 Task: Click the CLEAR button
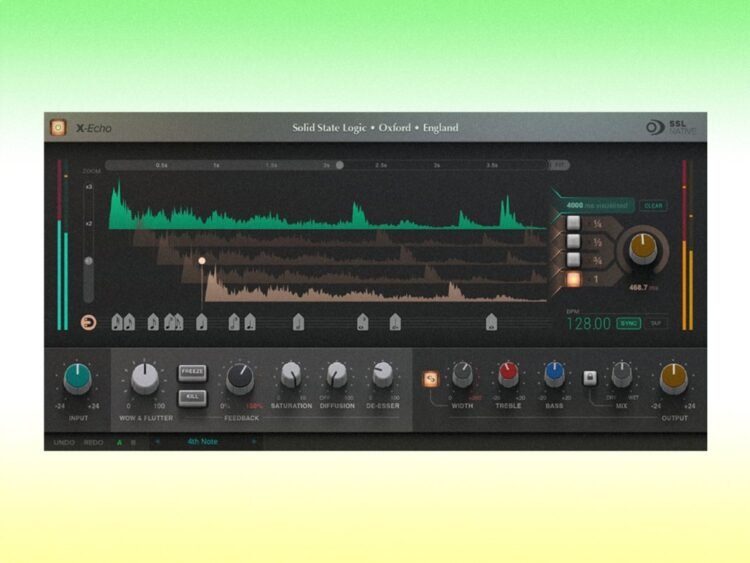coord(653,206)
